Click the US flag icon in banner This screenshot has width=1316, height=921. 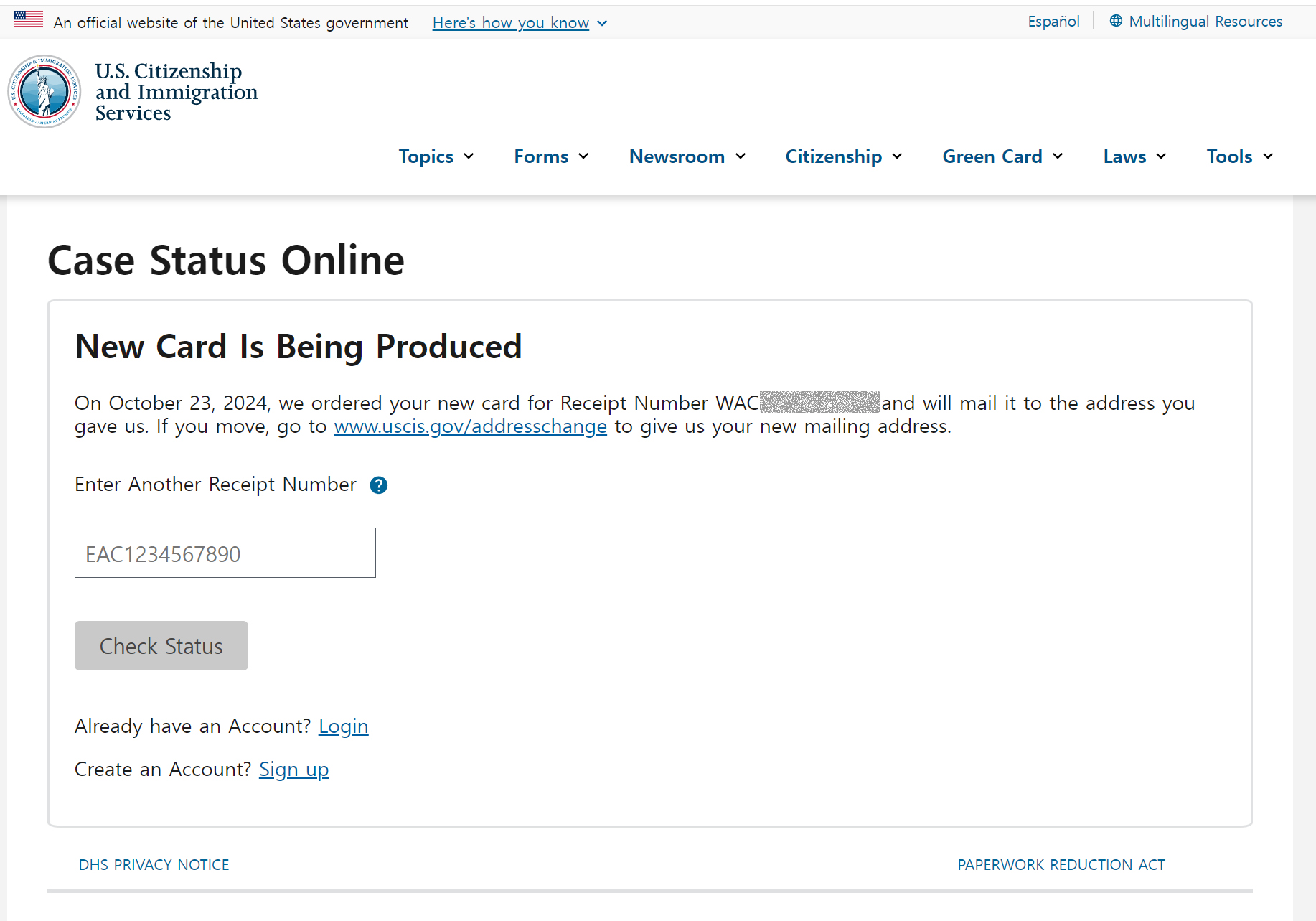point(29,19)
